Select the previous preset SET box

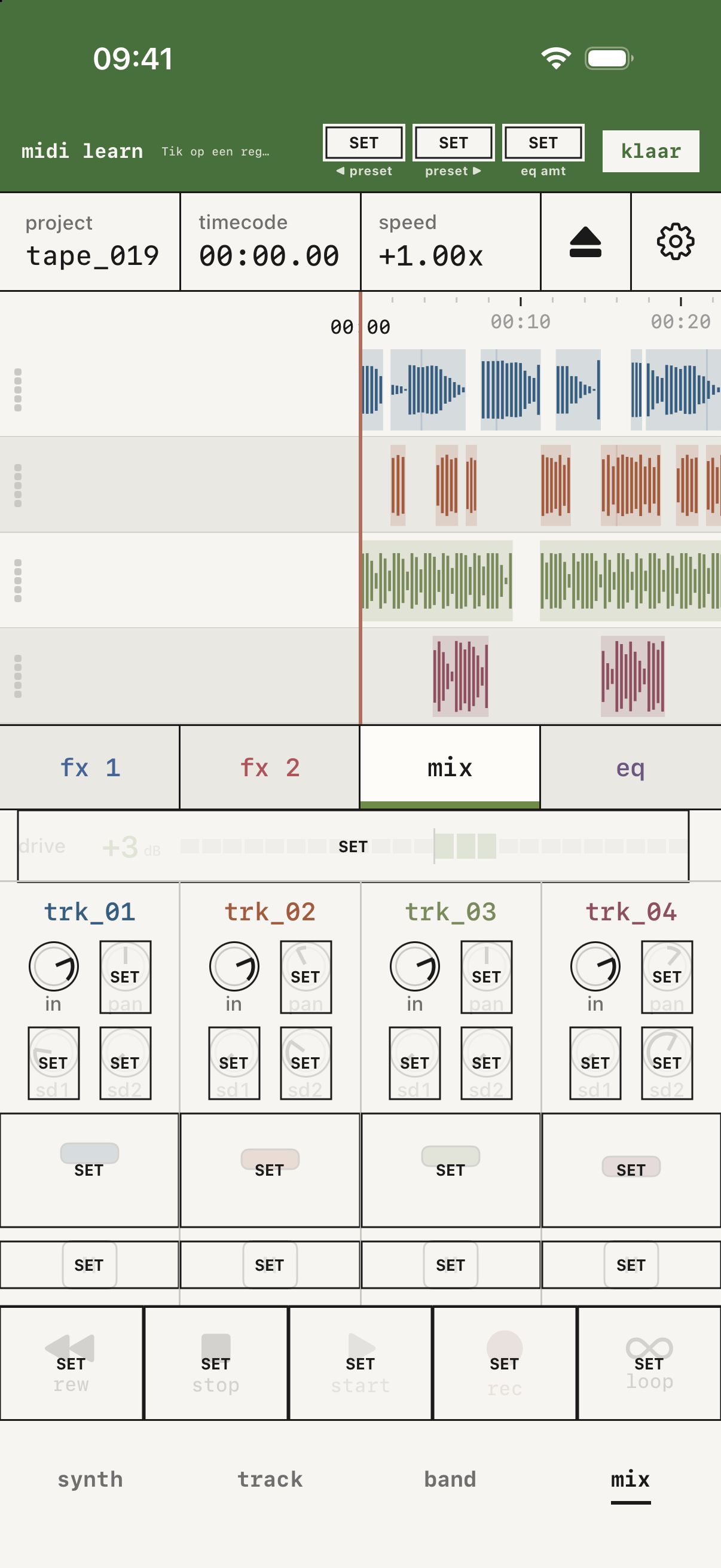click(x=364, y=142)
